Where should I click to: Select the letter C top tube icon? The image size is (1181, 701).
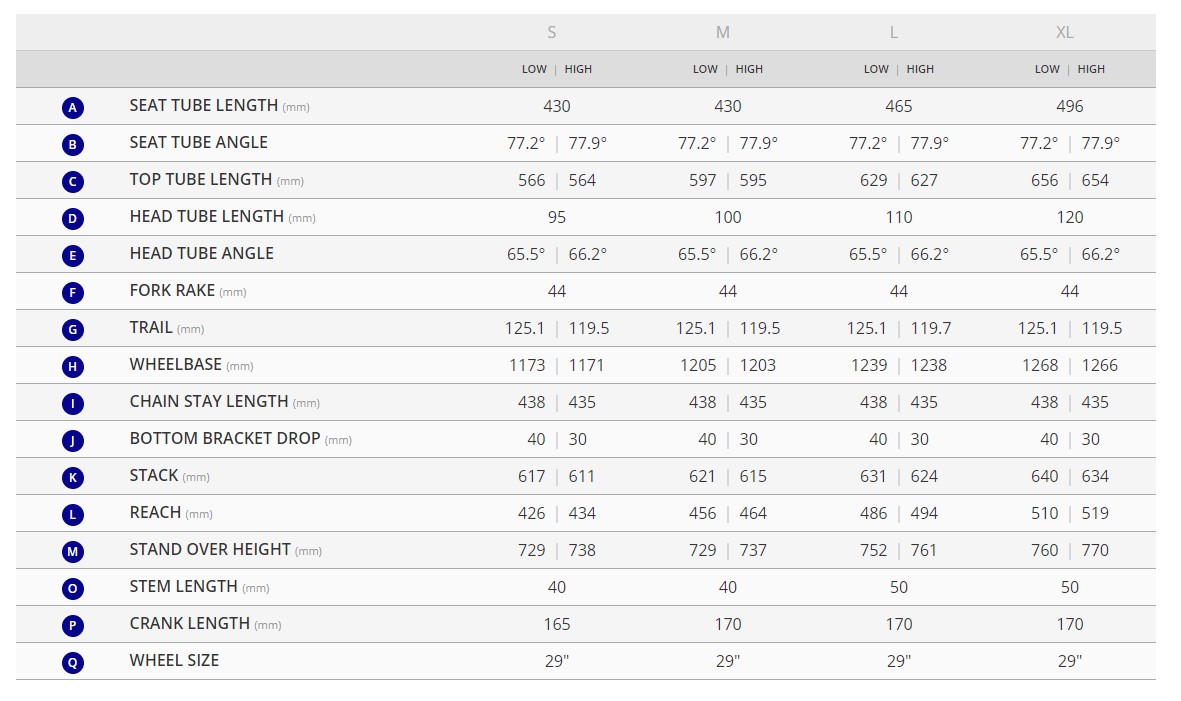coord(72,181)
